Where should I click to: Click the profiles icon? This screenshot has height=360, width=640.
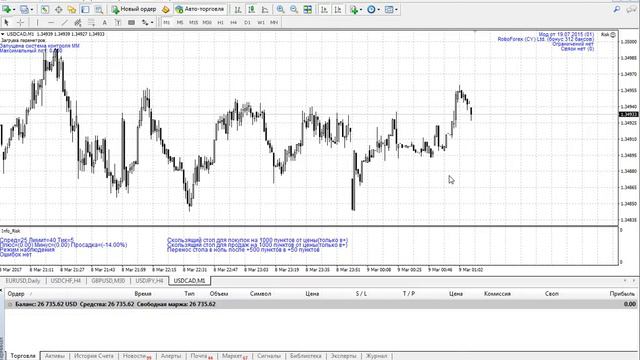tap(24, 9)
